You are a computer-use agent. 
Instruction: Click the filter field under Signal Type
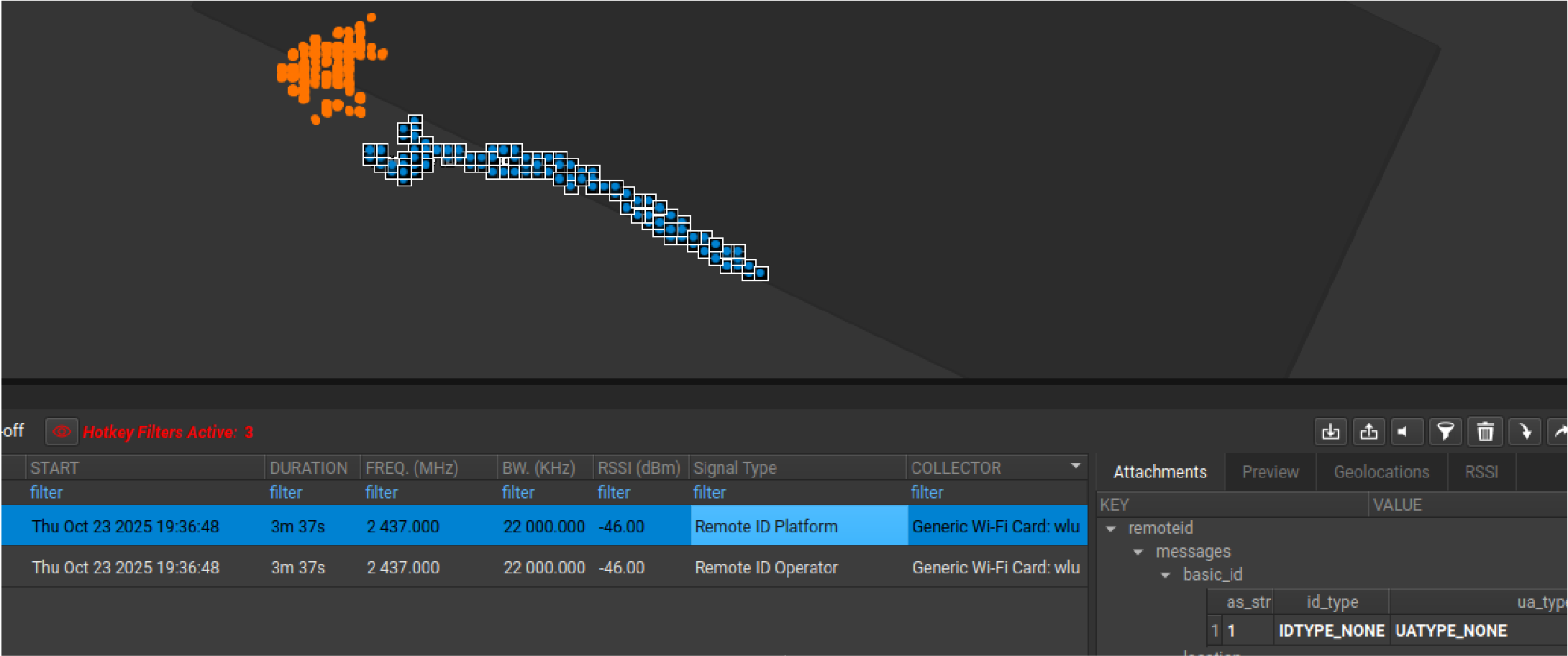(x=709, y=493)
